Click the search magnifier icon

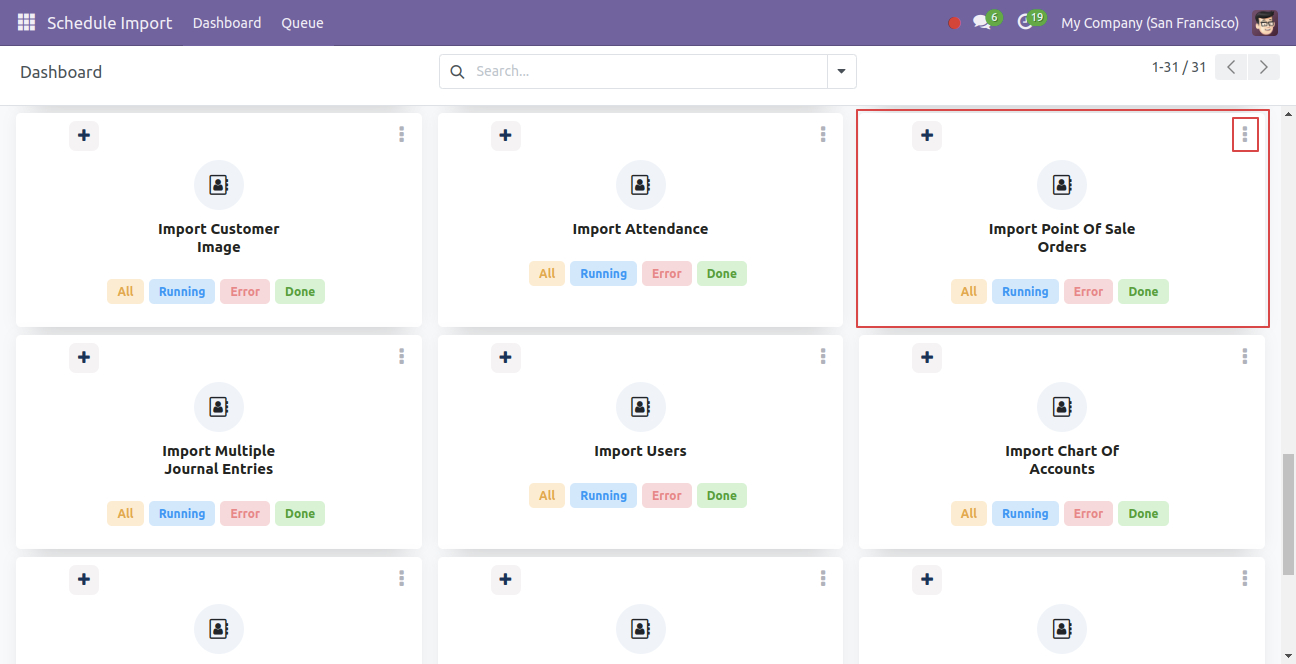click(x=457, y=71)
